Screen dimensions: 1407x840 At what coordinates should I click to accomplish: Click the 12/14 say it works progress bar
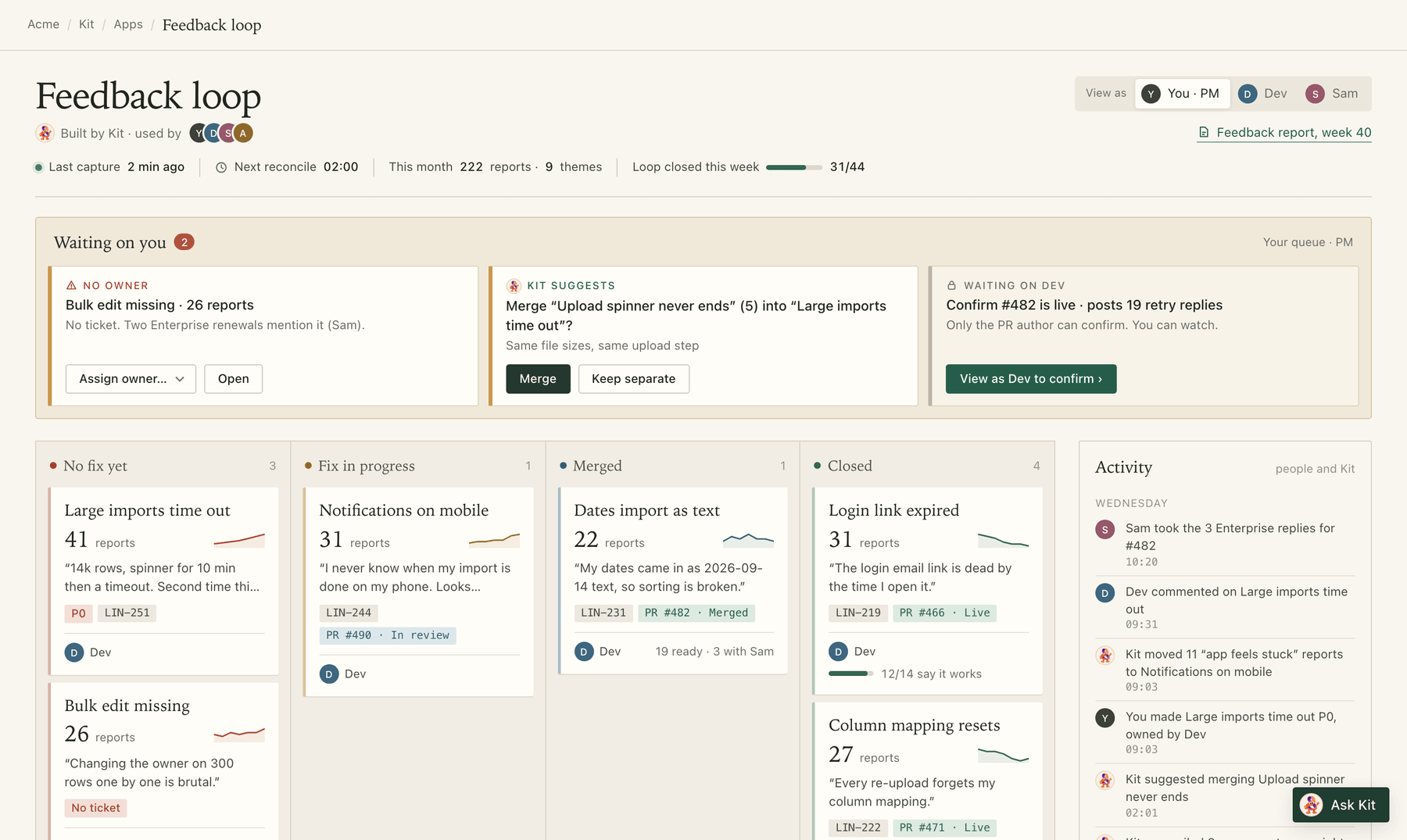(850, 674)
